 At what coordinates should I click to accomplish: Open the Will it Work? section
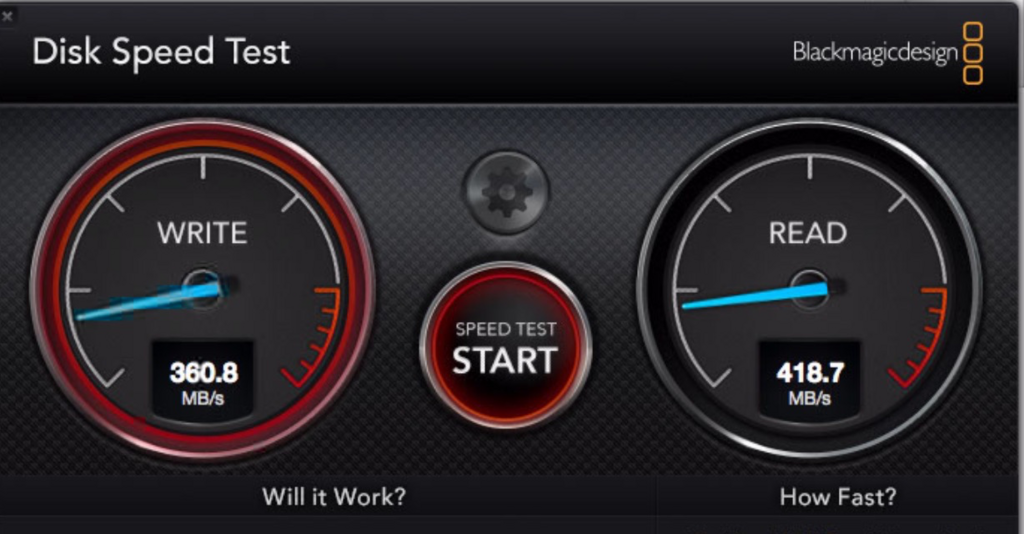(334, 497)
